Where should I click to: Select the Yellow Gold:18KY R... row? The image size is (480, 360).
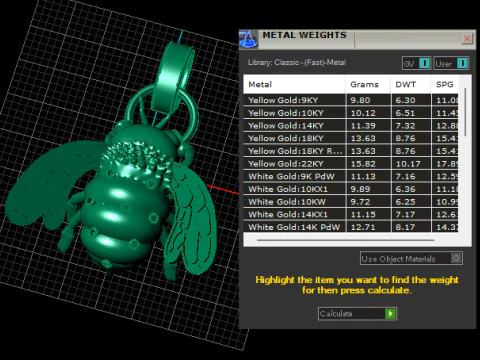click(x=351, y=151)
